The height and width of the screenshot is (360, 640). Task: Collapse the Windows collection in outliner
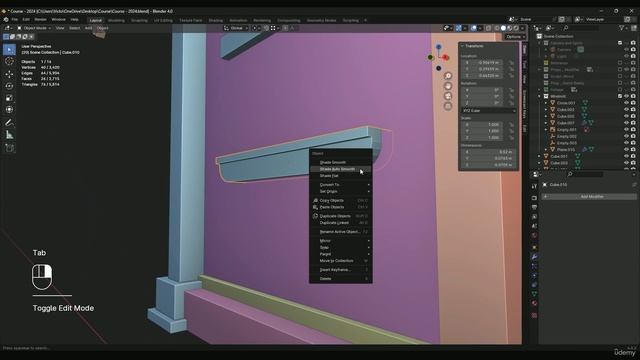540,96
